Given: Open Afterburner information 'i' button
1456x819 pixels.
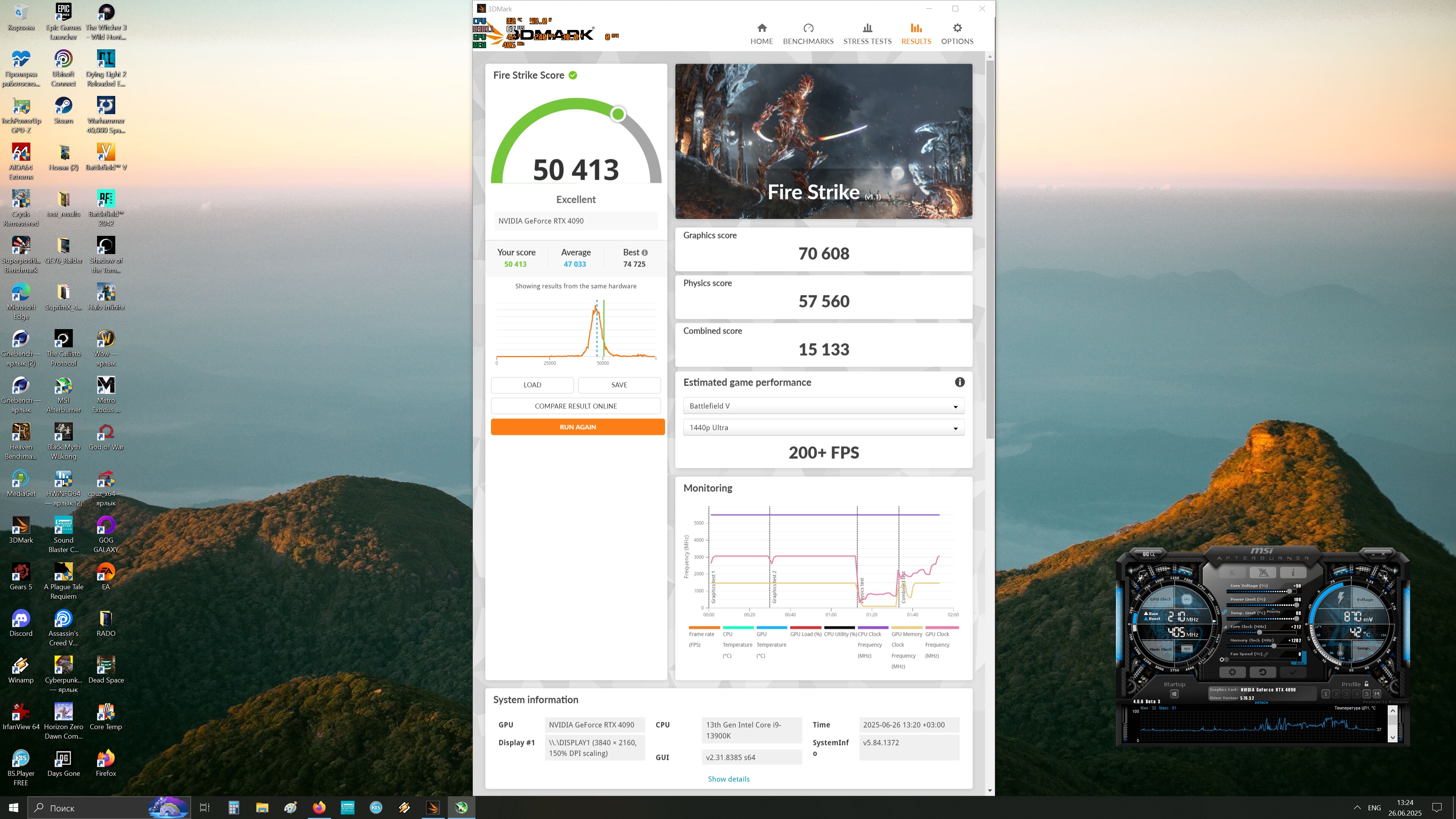Looking at the screenshot, I should (x=1293, y=573).
